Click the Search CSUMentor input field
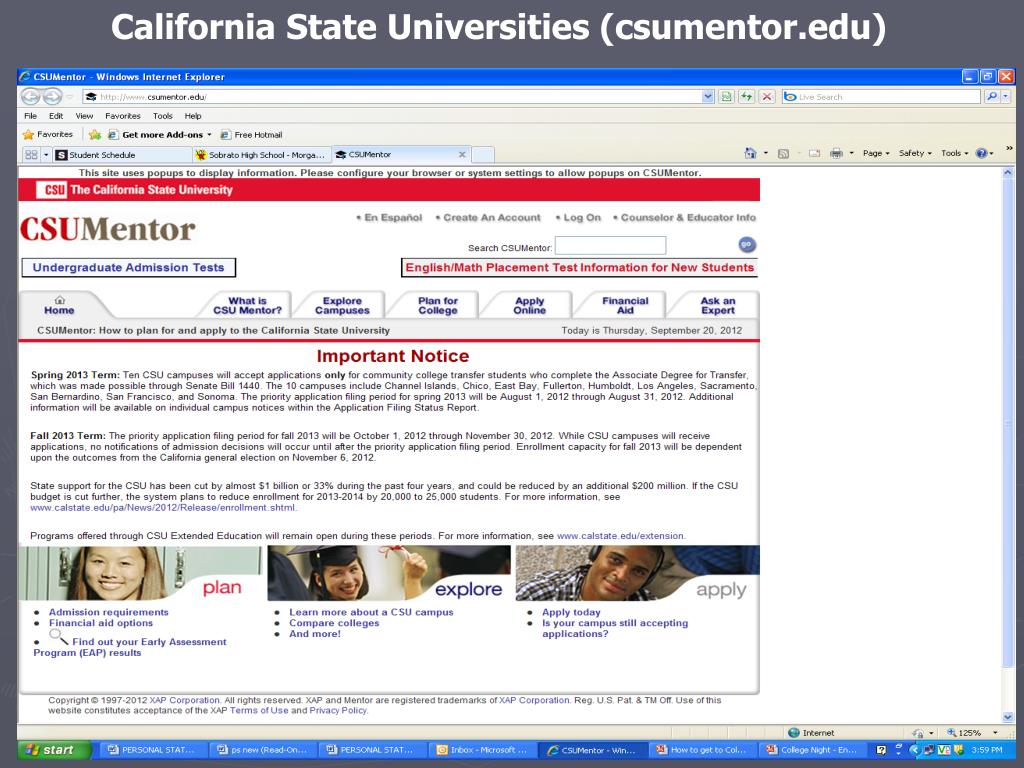Image resolution: width=1024 pixels, height=768 pixels. [x=610, y=246]
